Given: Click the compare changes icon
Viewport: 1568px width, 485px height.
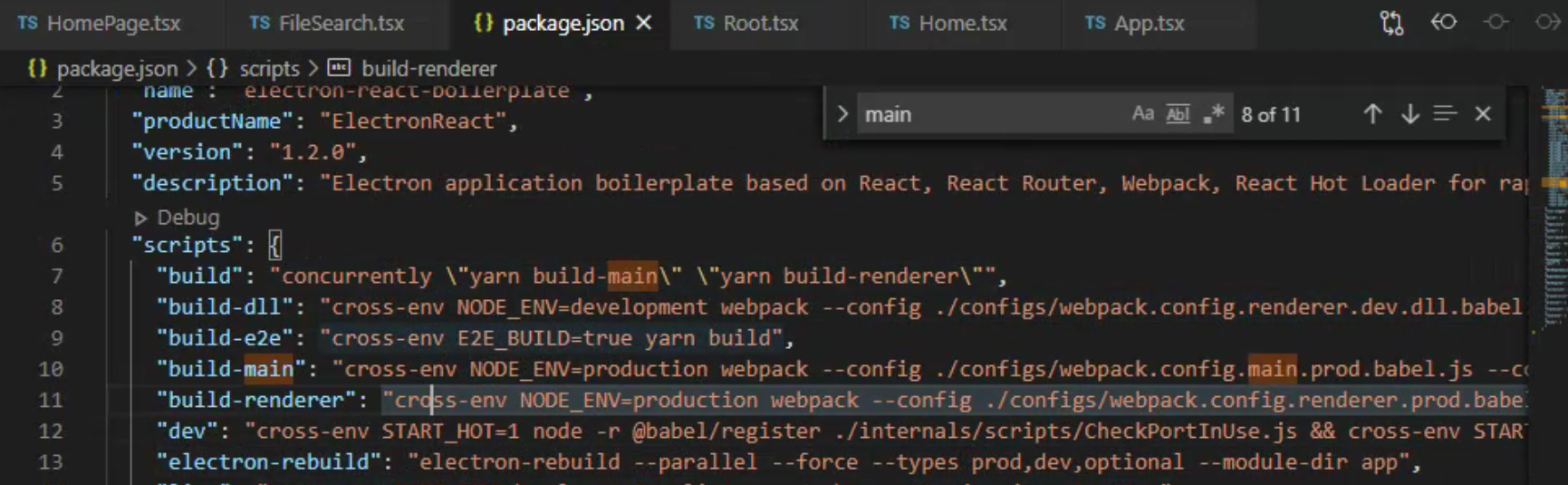Looking at the screenshot, I should point(1391,23).
